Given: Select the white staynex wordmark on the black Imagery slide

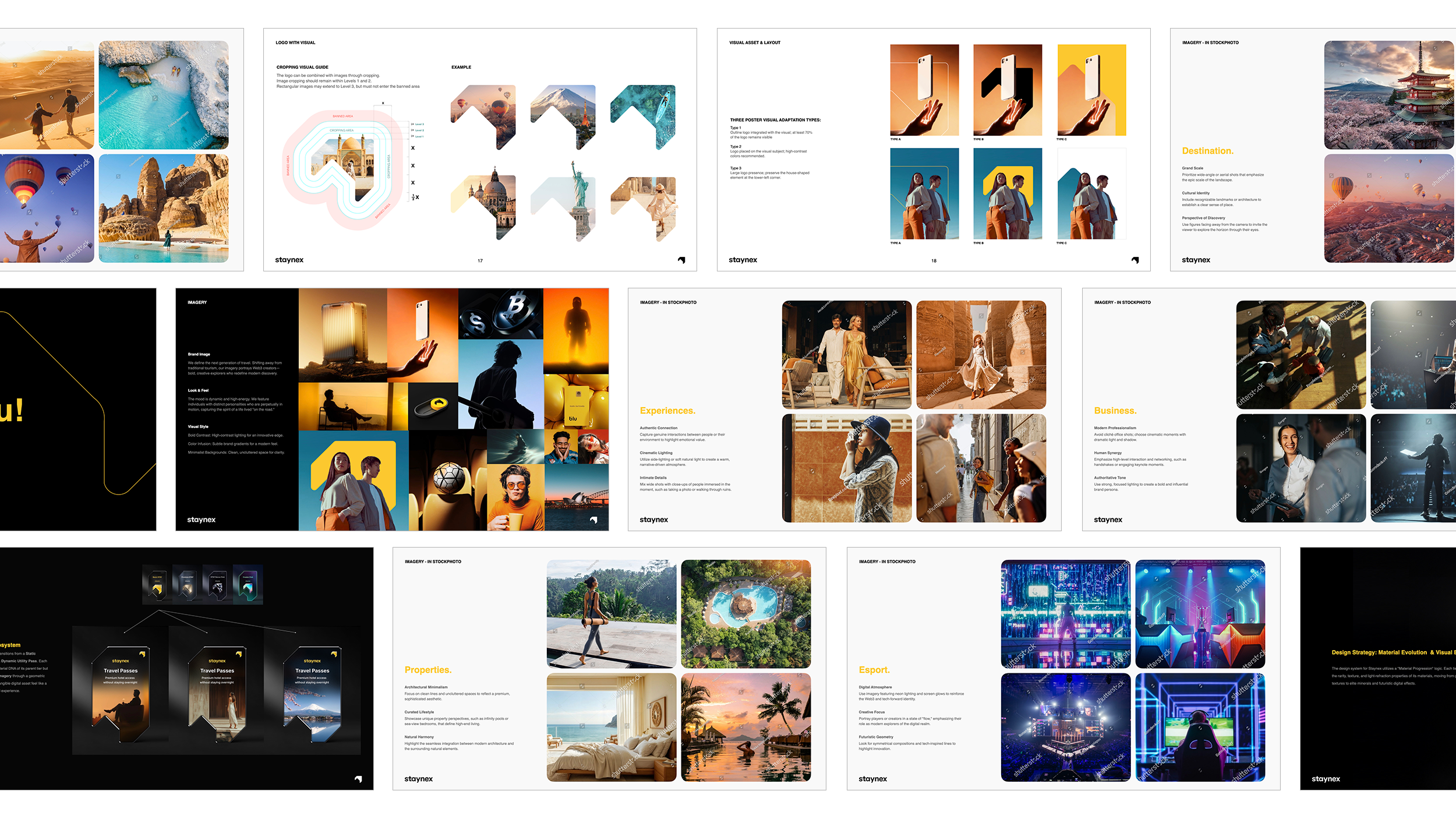Looking at the screenshot, I should (x=202, y=520).
